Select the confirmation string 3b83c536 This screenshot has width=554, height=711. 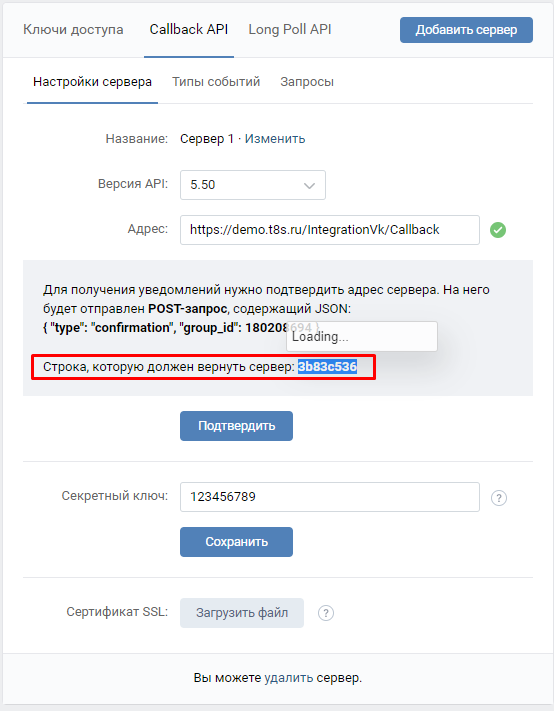327,366
